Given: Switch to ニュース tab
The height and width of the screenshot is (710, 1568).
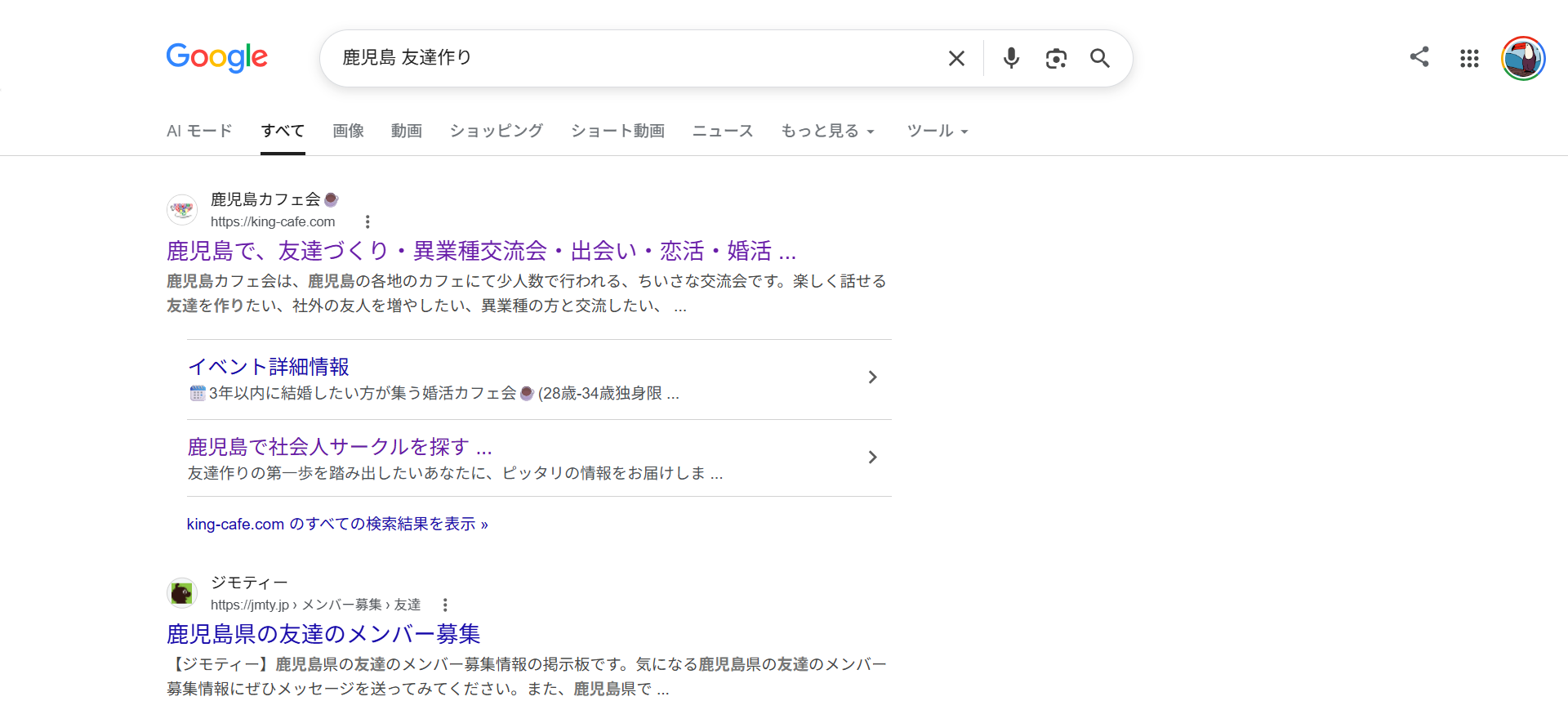Looking at the screenshot, I should (x=723, y=131).
